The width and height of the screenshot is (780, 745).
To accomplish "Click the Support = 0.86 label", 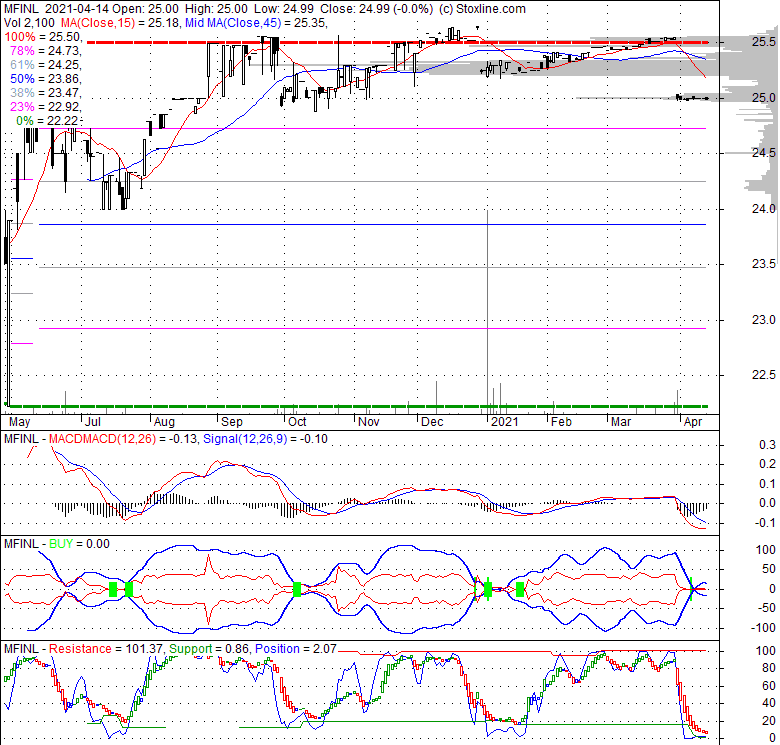I will 207,649.
